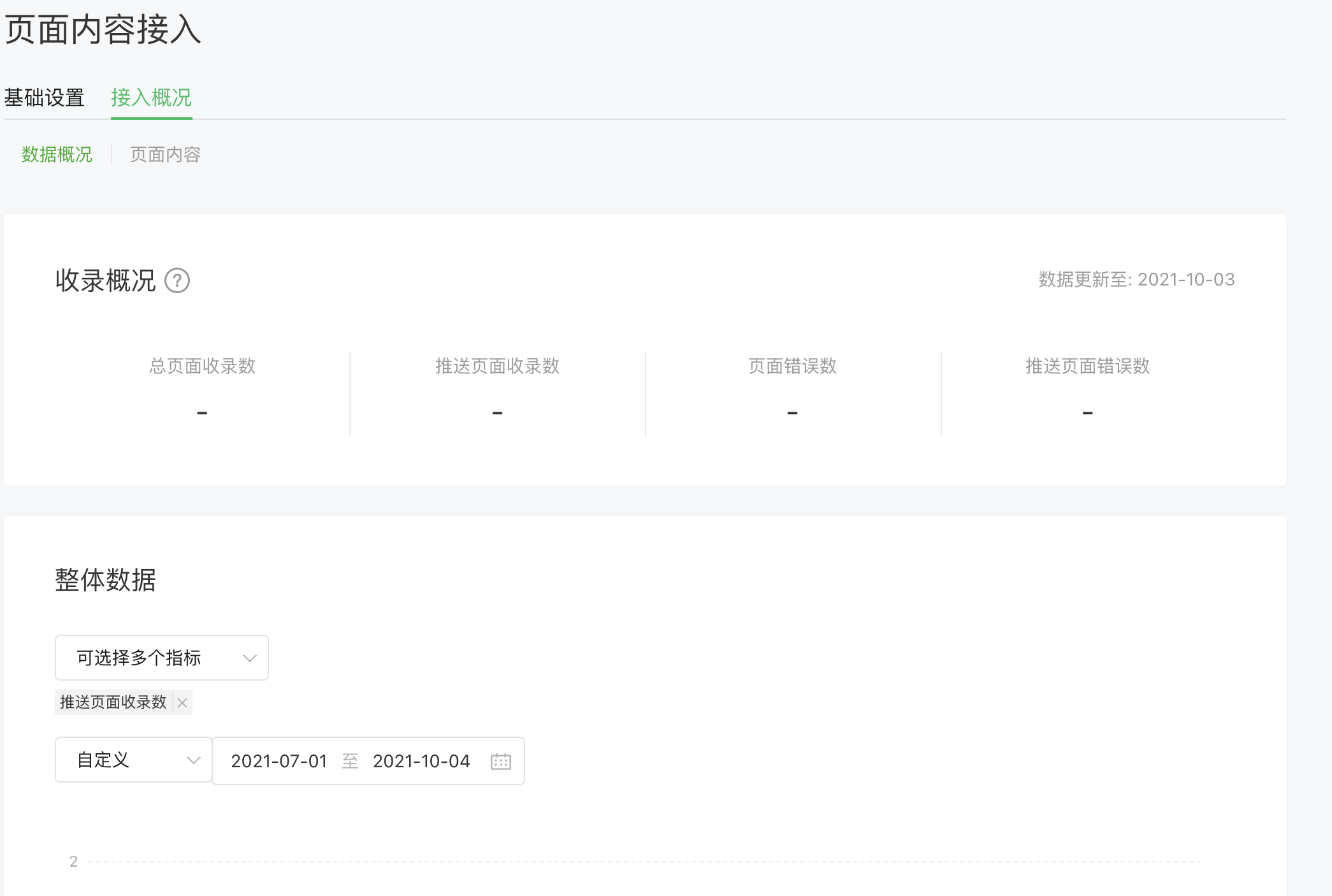Image resolution: width=1332 pixels, height=896 pixels.
Task: Click the 整体数据 section heading
Action: click(x=105, y=580)
